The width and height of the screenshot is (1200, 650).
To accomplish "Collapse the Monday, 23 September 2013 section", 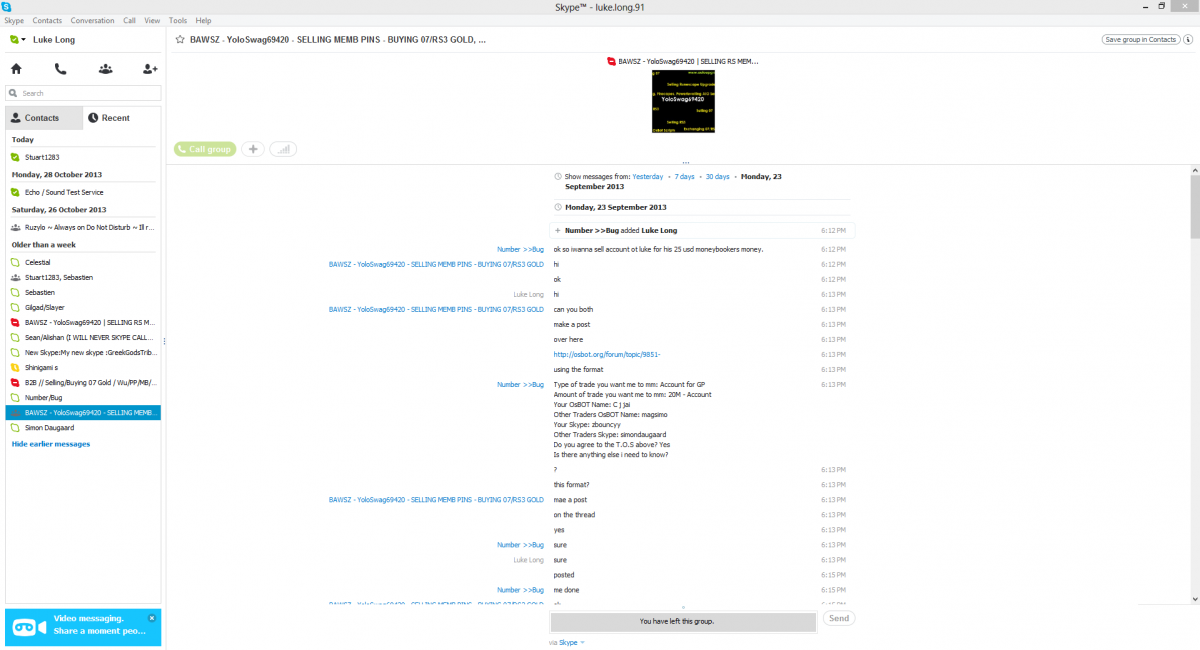I will point(558,208).
